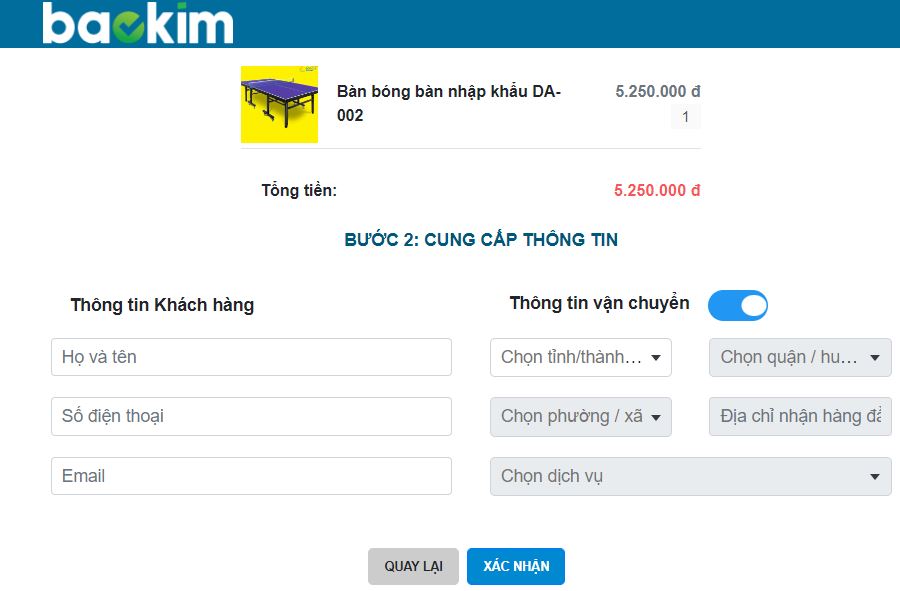Expand the Chọn phường / xã combo box

tap(580, 416)
